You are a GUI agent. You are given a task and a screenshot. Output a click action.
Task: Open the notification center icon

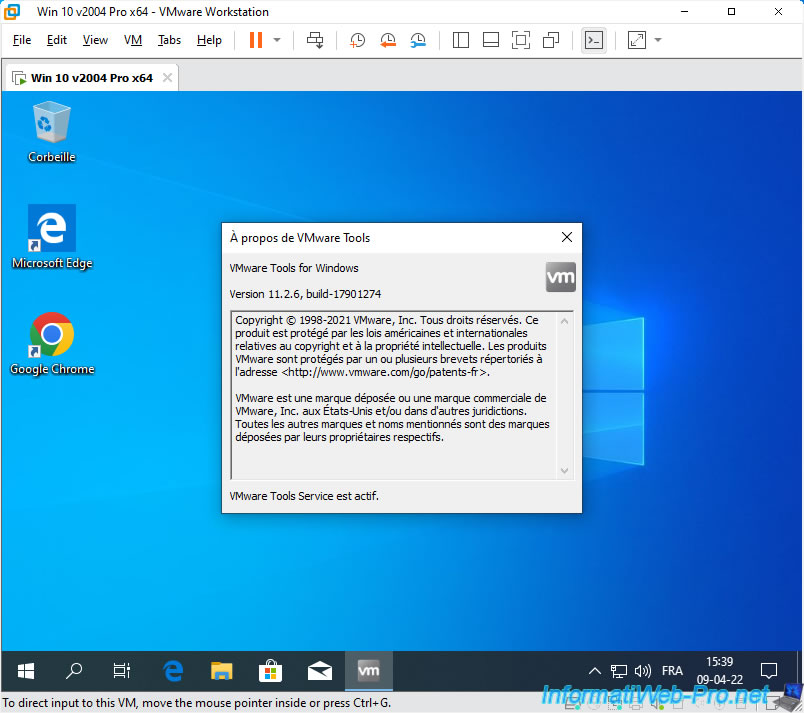click(769, 670)
